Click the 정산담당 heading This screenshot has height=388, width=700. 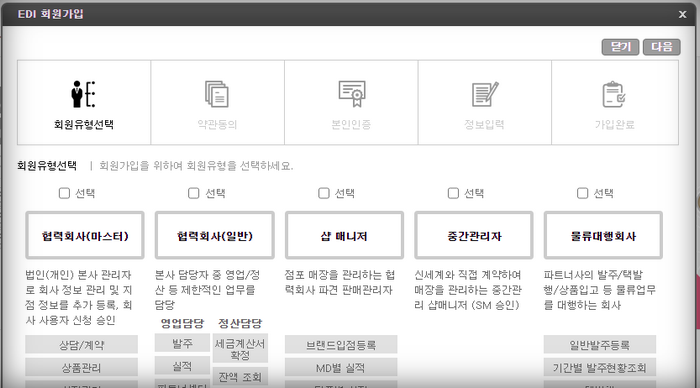point(240,323)
